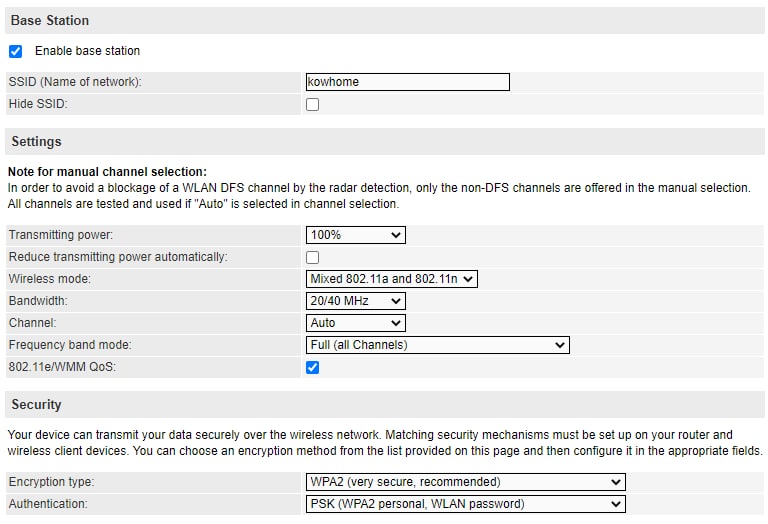Click the 'Hide SSID:' label text
Screen dimensions: 768x524
[x=38, y=104]
